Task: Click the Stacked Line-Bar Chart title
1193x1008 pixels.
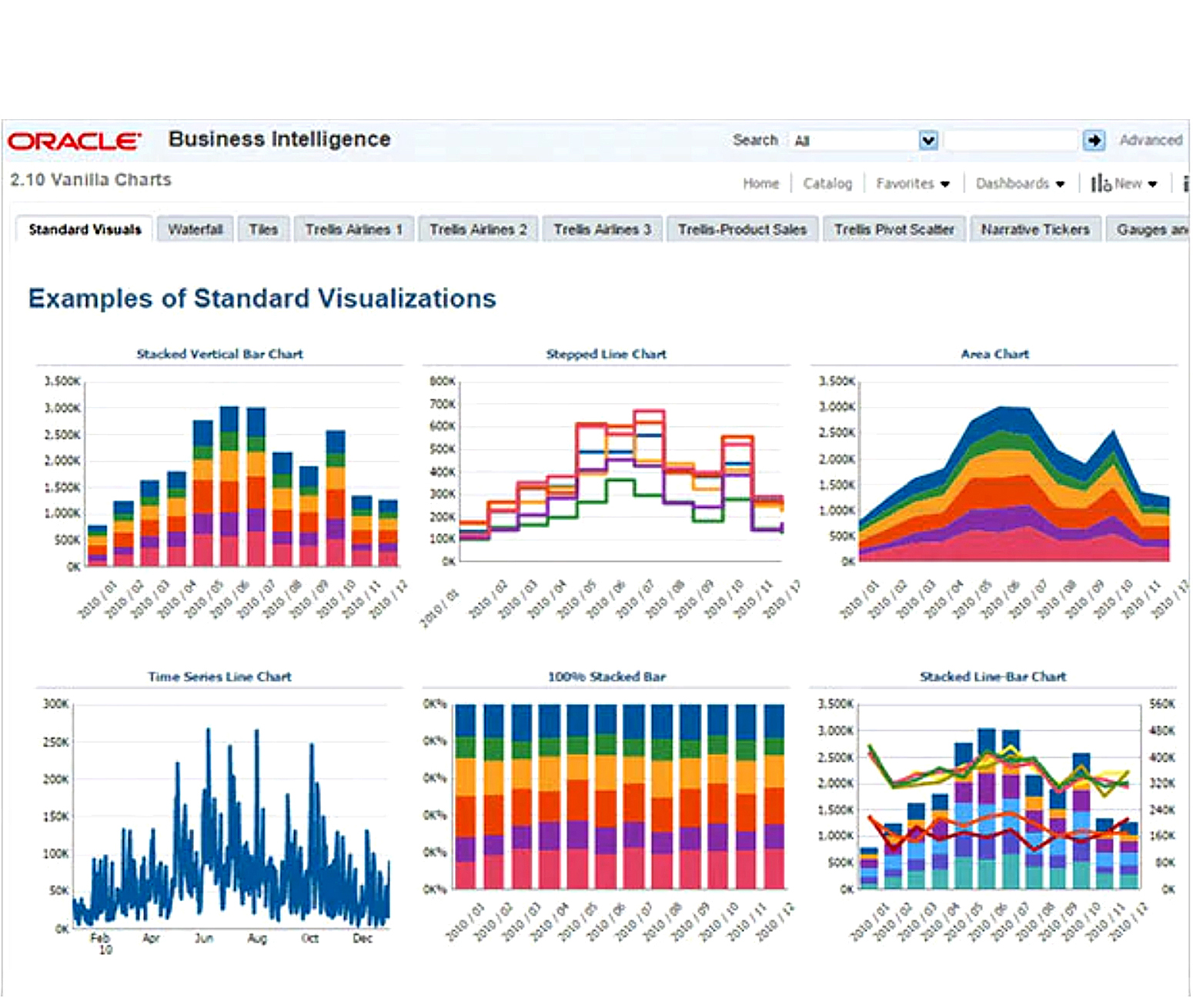Action: click(x=993, y=676)
